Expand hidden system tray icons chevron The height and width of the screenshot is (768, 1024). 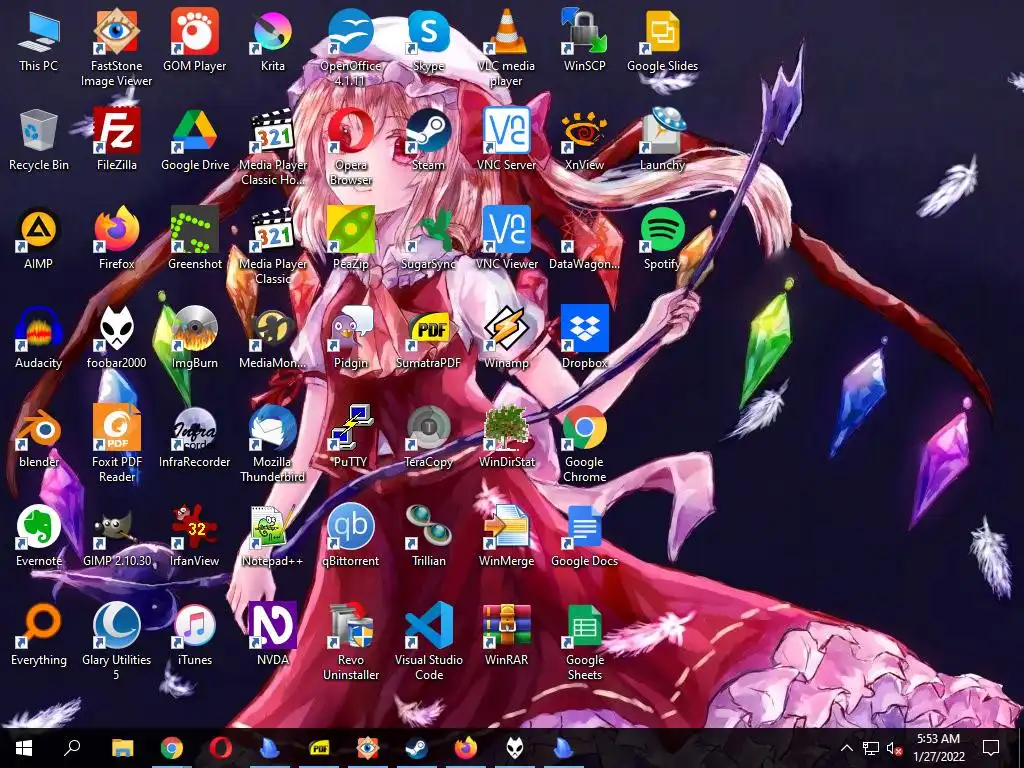846,748
